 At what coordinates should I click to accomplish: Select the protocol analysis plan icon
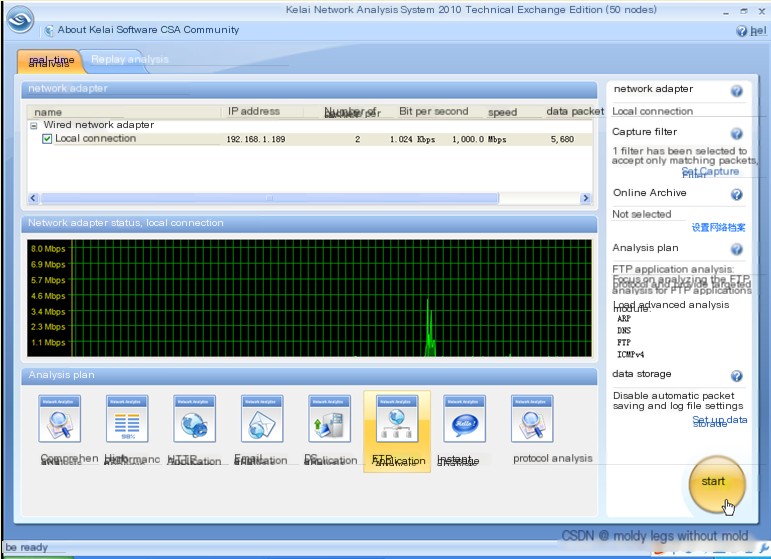click(532, 419)
